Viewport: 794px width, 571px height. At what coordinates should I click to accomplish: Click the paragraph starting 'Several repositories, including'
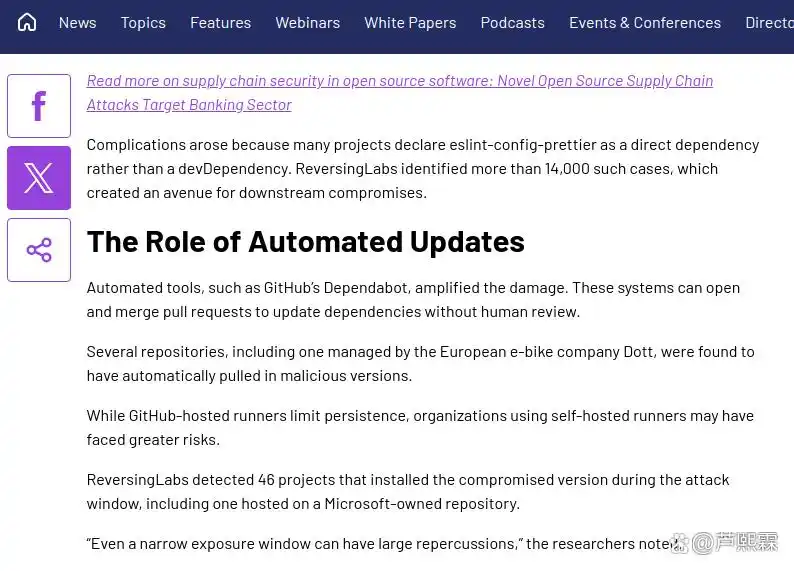pyautogui.click(x=420, y=363)
